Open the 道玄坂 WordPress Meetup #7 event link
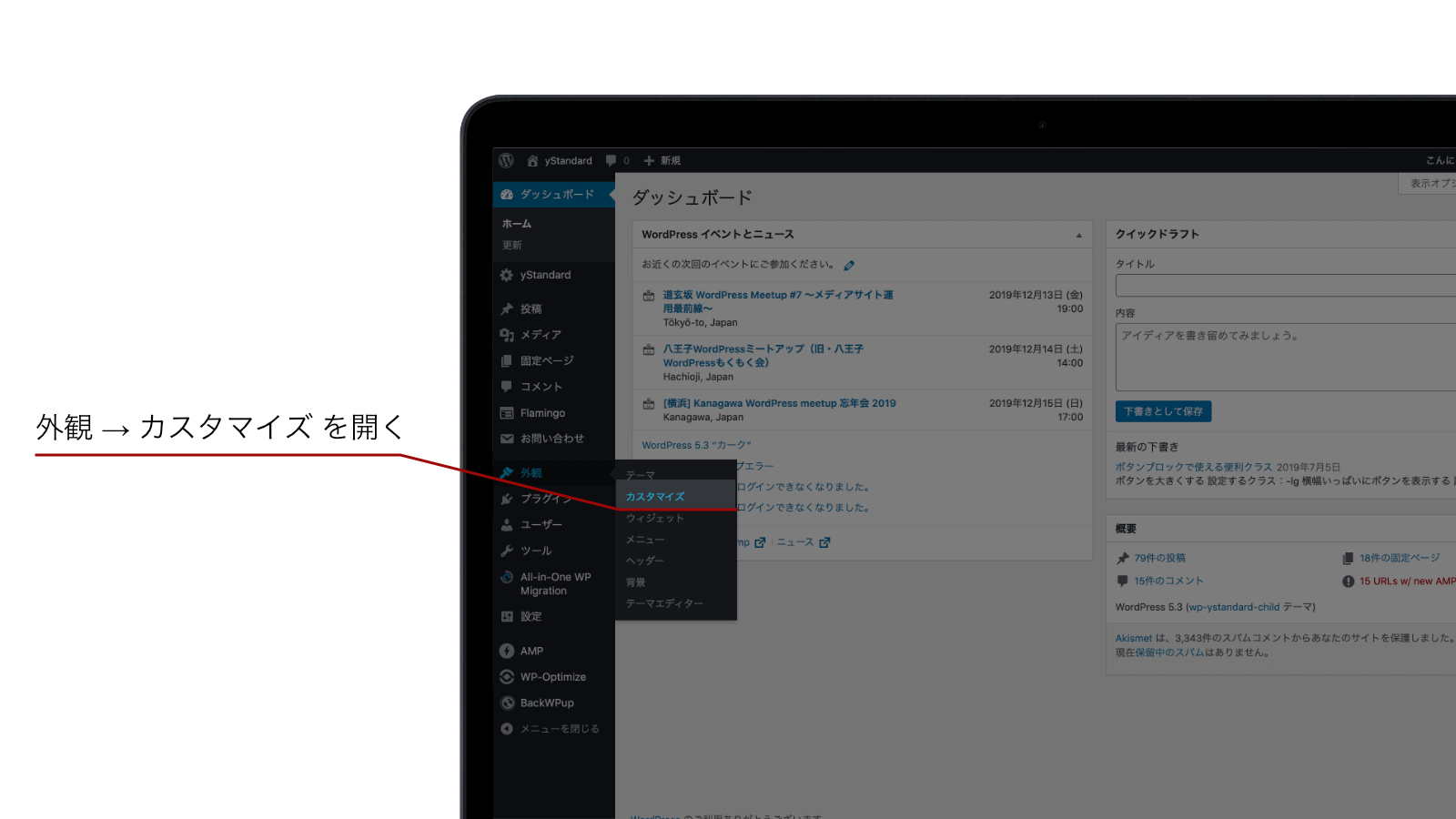The height and width of the screenshot is (819, 1456). click(778, 301)
